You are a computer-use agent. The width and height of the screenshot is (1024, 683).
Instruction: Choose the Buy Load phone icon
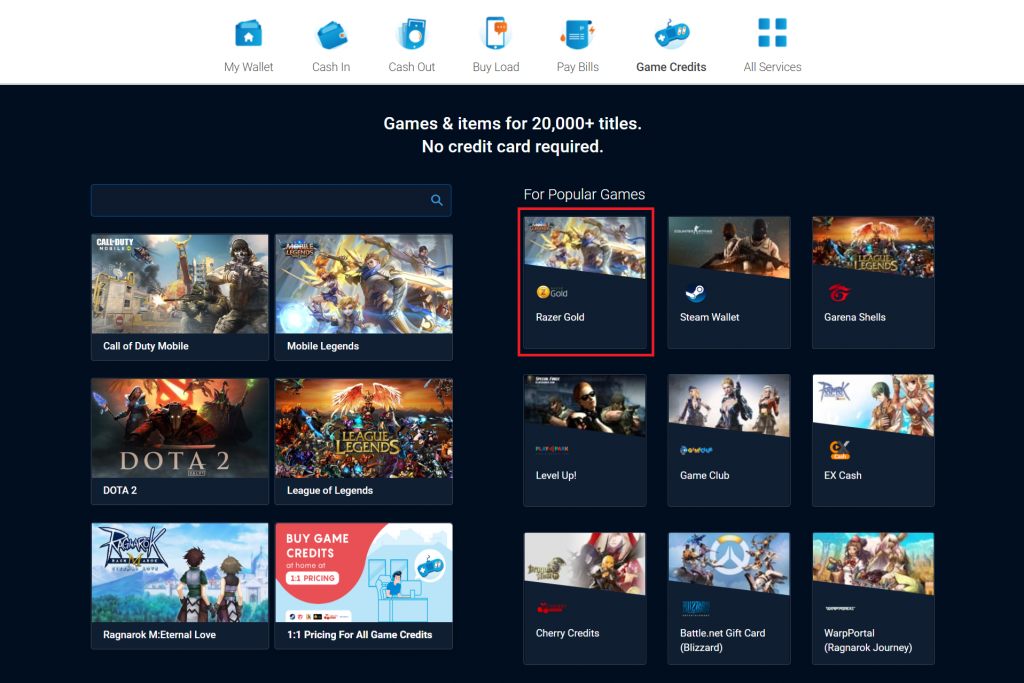496,33
